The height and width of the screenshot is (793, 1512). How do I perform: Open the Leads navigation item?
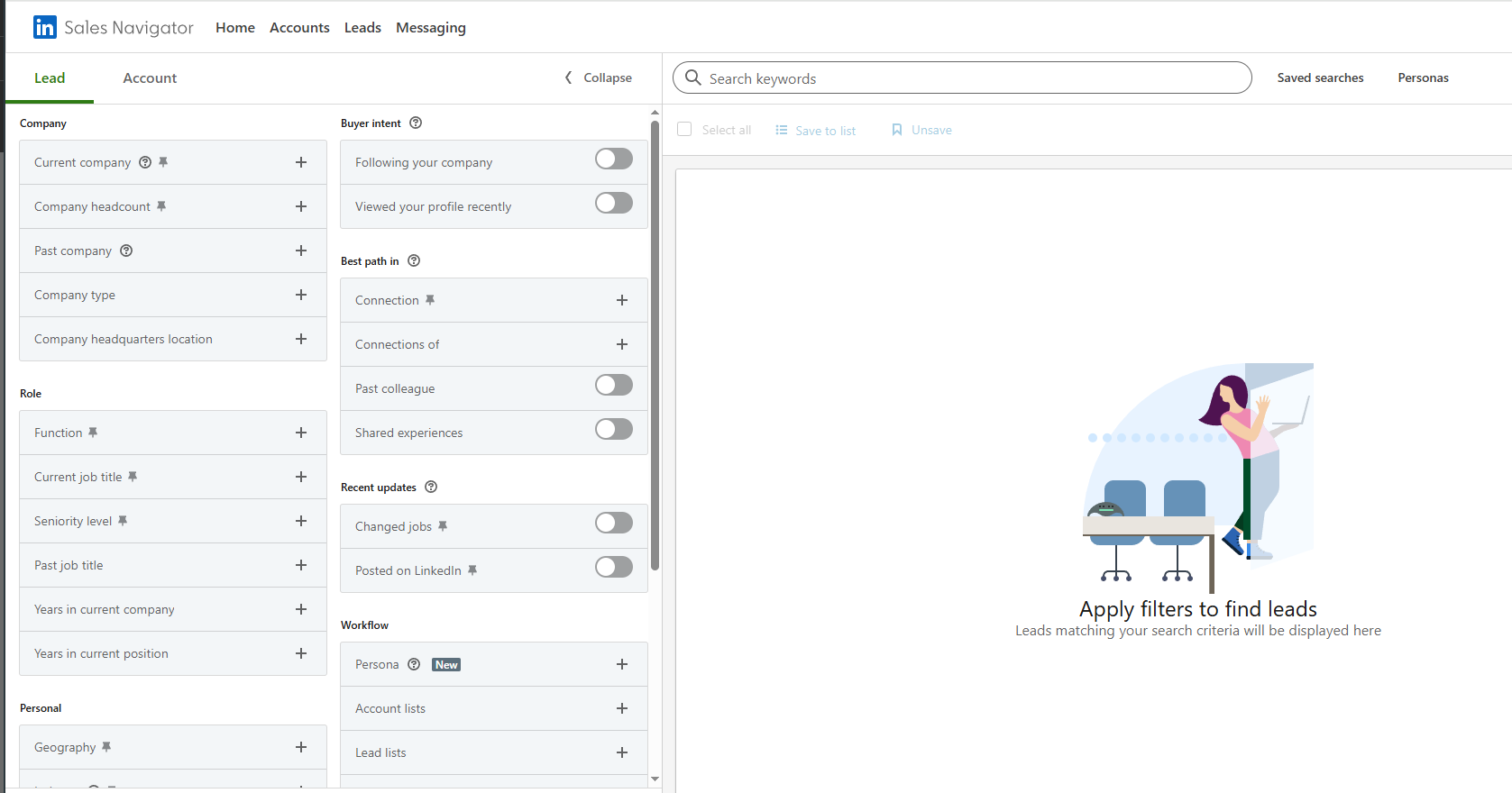pyautogui.click(x=362, y=28)
